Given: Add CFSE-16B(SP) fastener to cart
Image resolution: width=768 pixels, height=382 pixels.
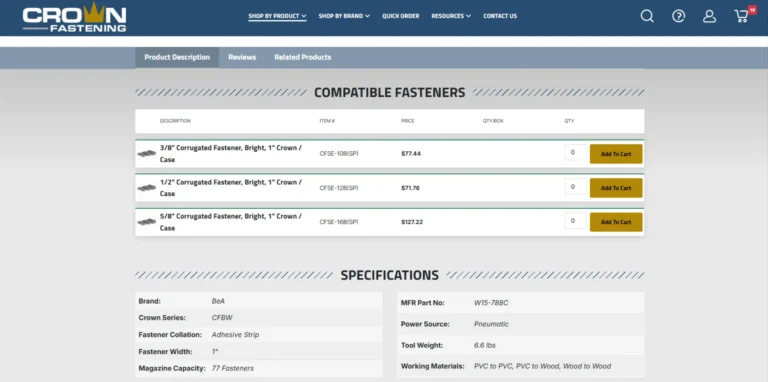Looking at the screenshot, I should [x=616, y=222].
